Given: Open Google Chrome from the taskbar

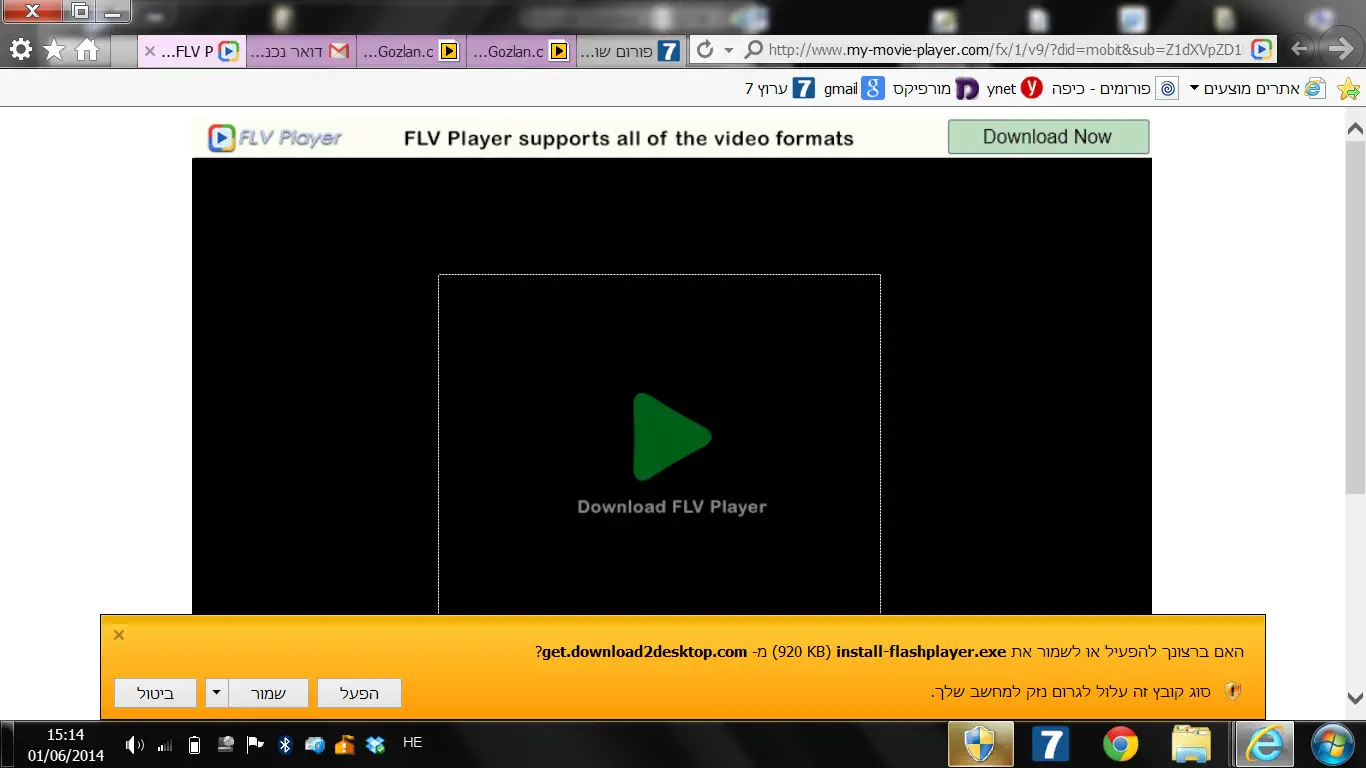Looking at the screenshot, I should click(1120, 744).
